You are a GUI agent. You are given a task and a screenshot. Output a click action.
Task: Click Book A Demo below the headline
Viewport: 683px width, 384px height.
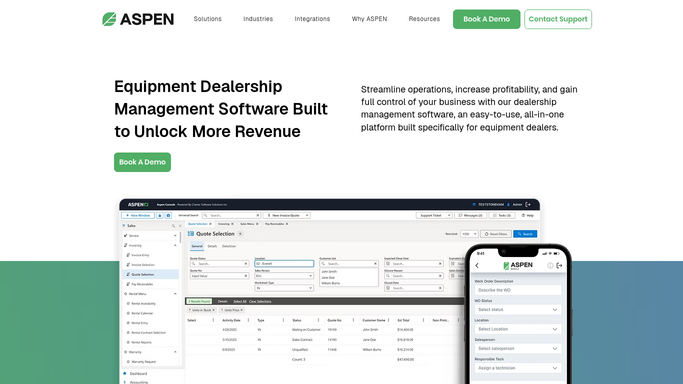[142, 162]
